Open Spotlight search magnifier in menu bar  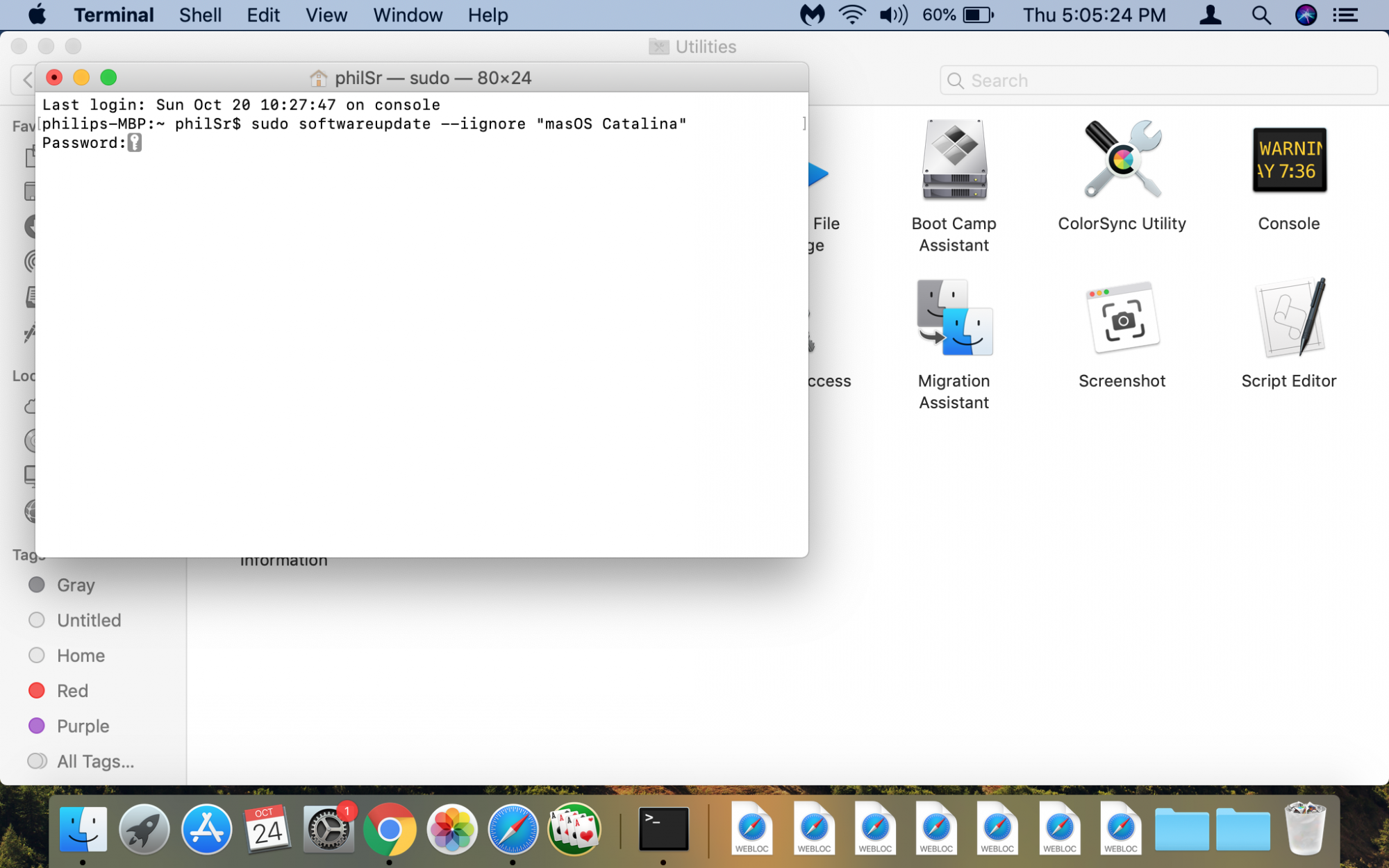(1261, 15)
